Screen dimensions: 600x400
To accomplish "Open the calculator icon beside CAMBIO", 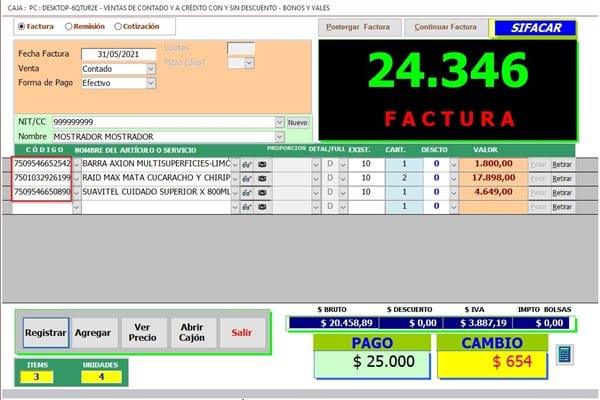I will click(x=565, y=354).
